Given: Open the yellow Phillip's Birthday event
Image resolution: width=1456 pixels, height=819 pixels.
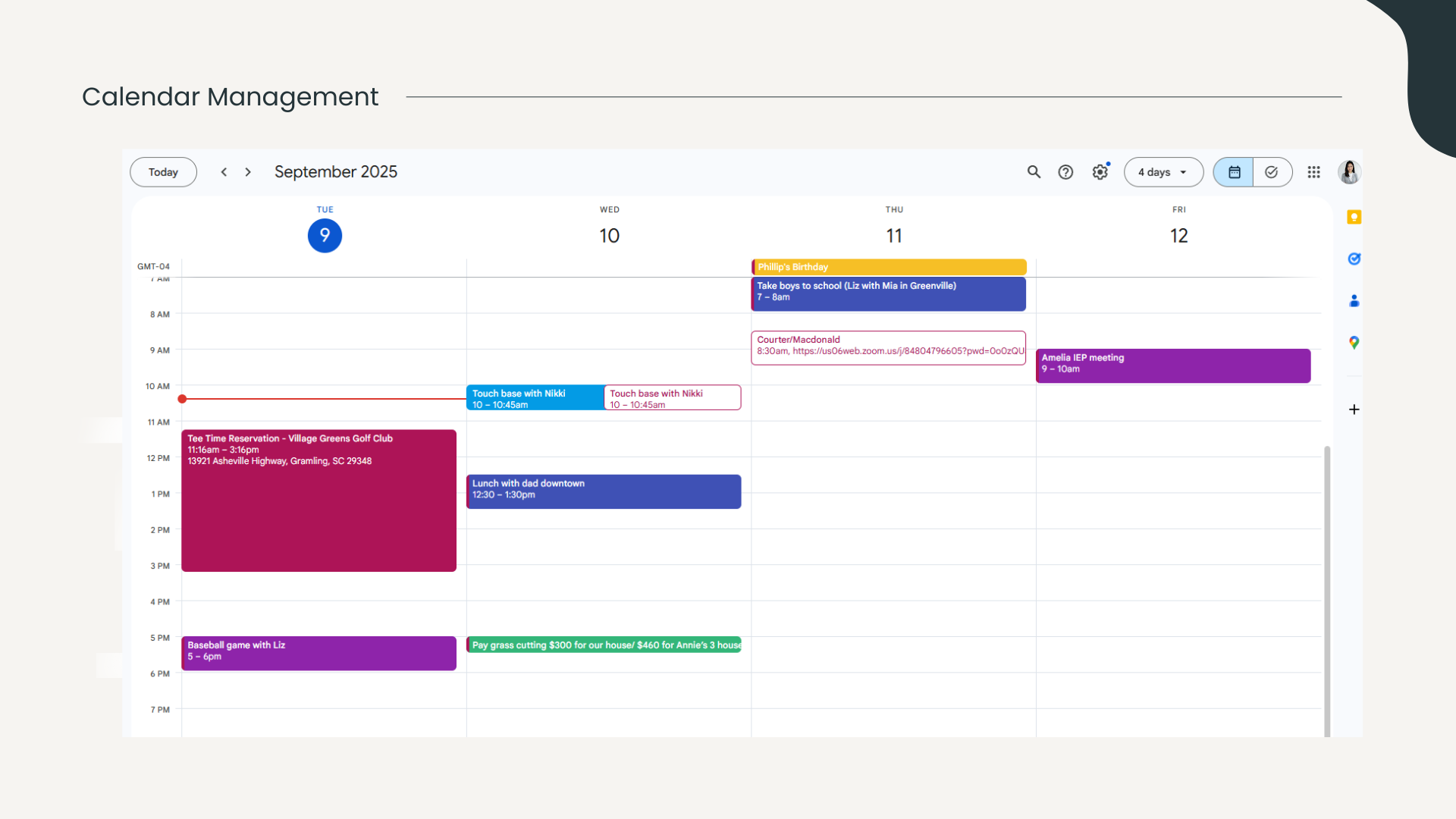Looking at the screenshot, I should pos(888,267).
